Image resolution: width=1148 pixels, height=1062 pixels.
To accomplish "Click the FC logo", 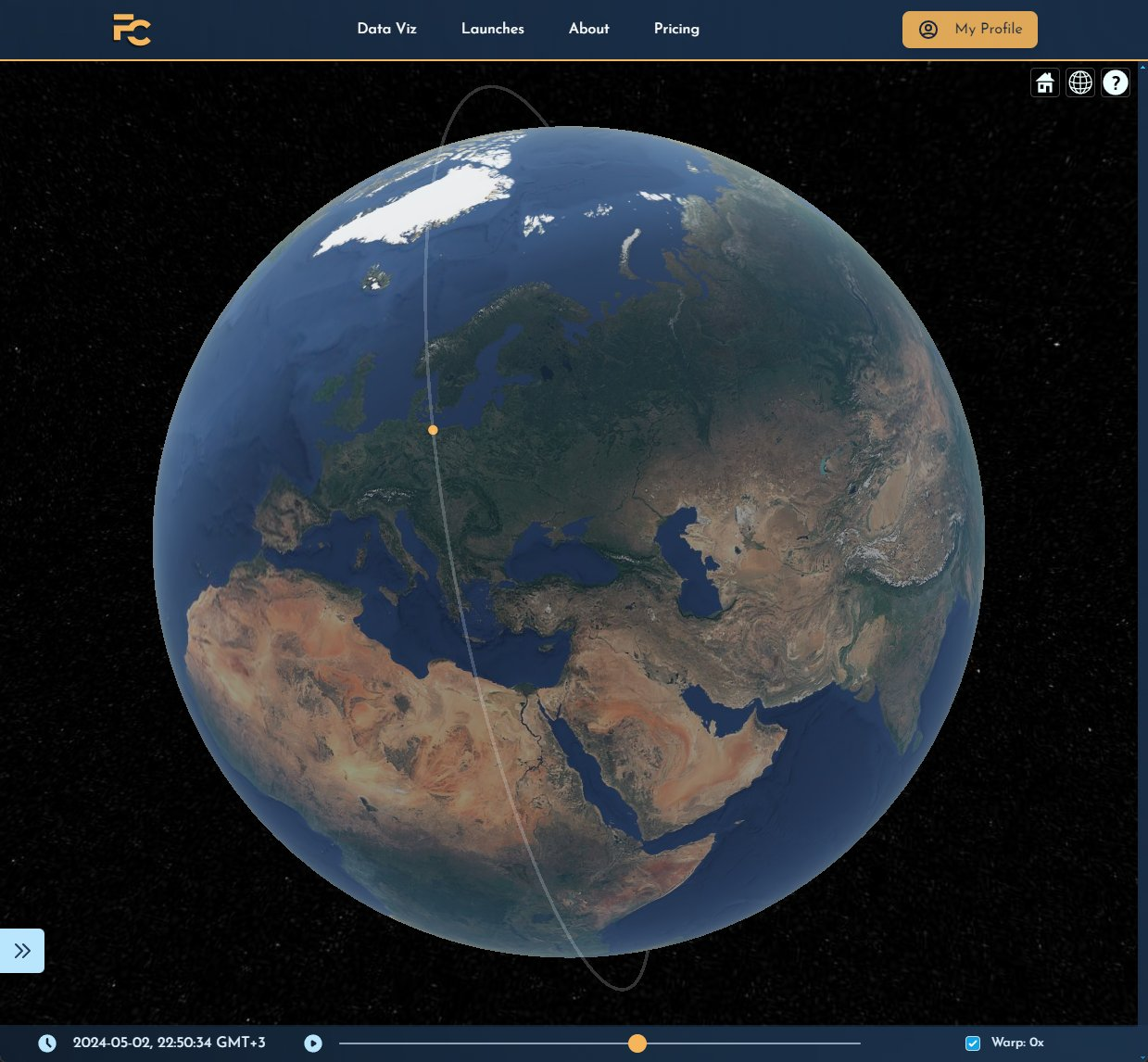I will click(x=132, y=30).
